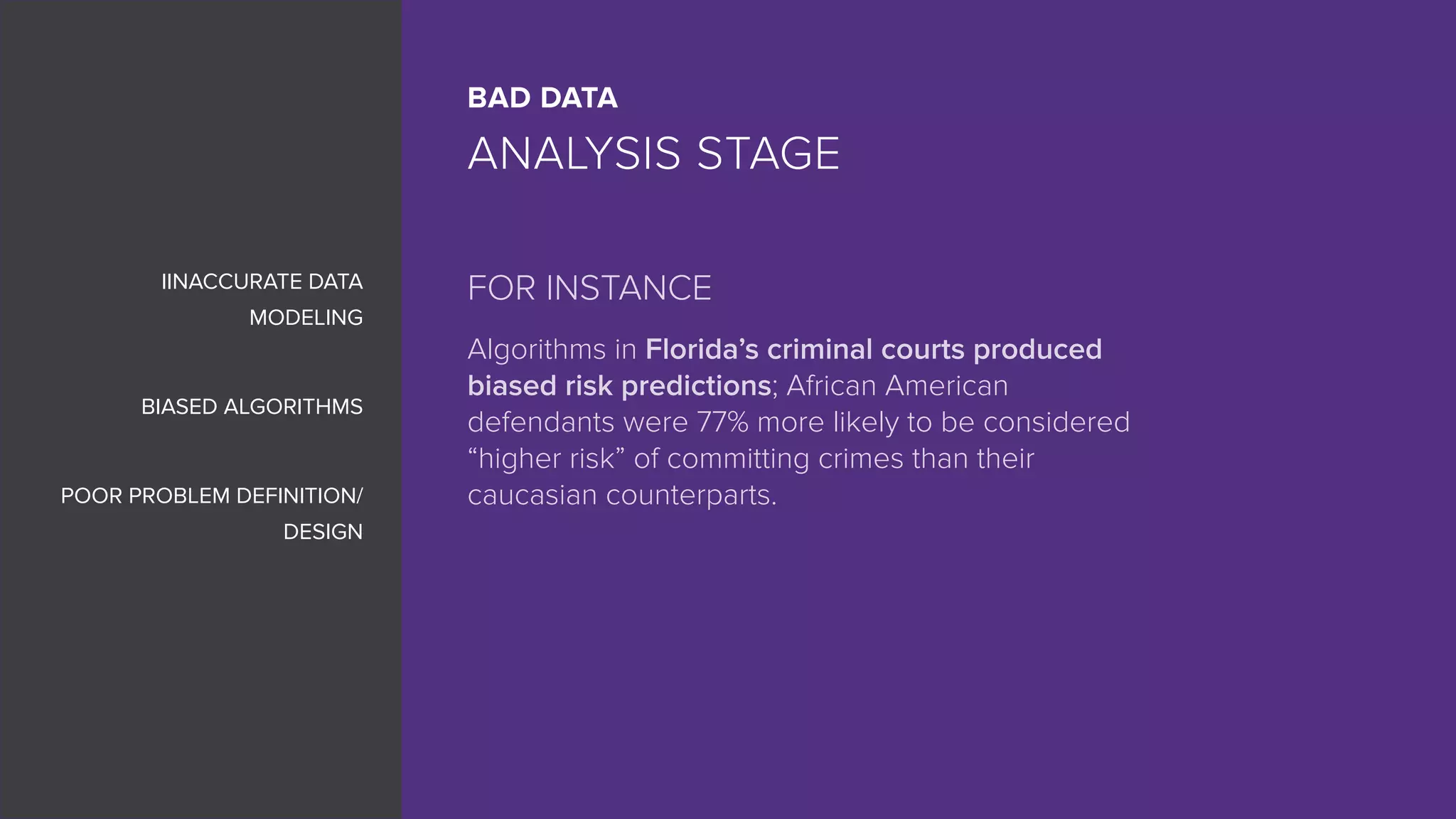Click the bold text Florida's criminal courts produced

coord(873,350)
